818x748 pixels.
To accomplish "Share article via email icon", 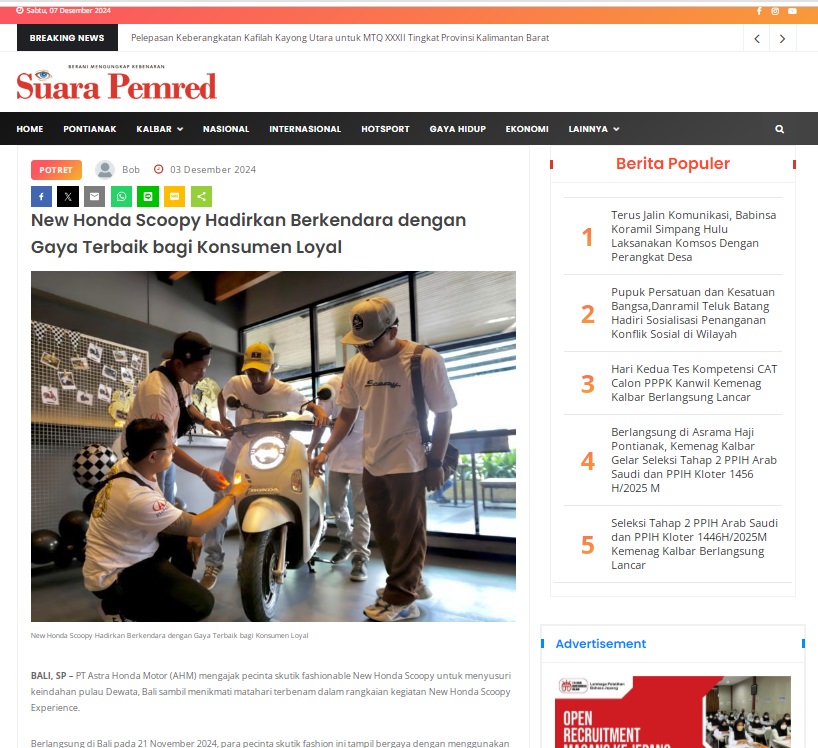I will click(x=94, y=197).
